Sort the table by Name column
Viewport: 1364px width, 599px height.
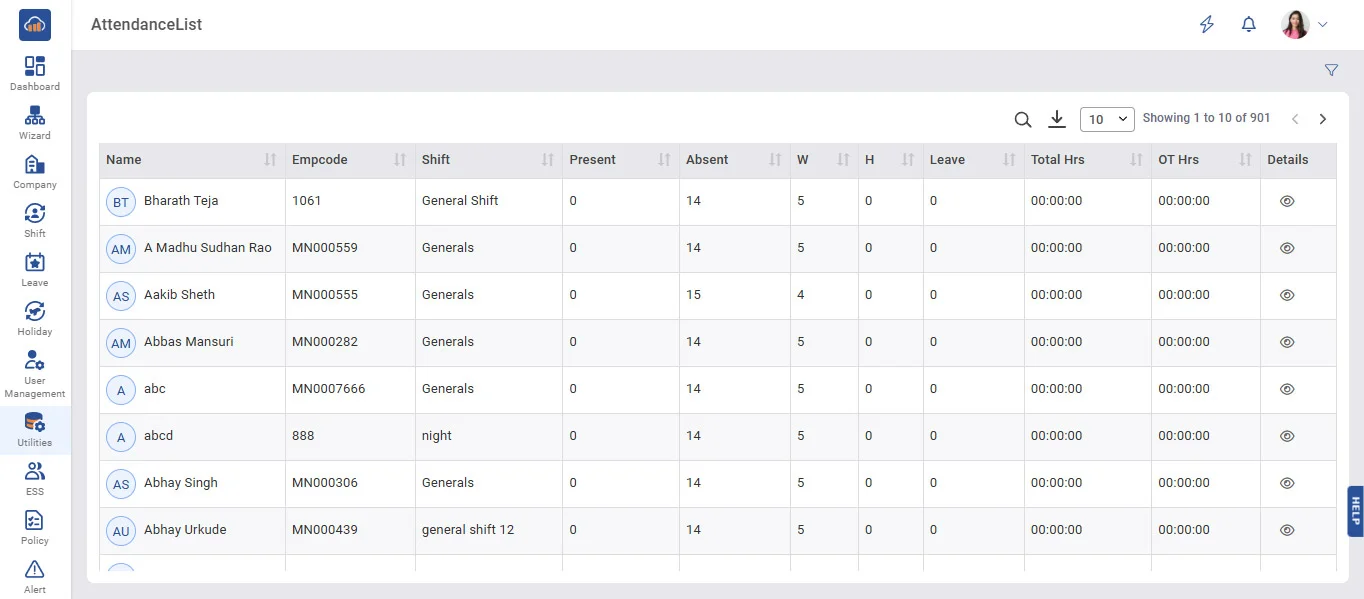point(270,160)
